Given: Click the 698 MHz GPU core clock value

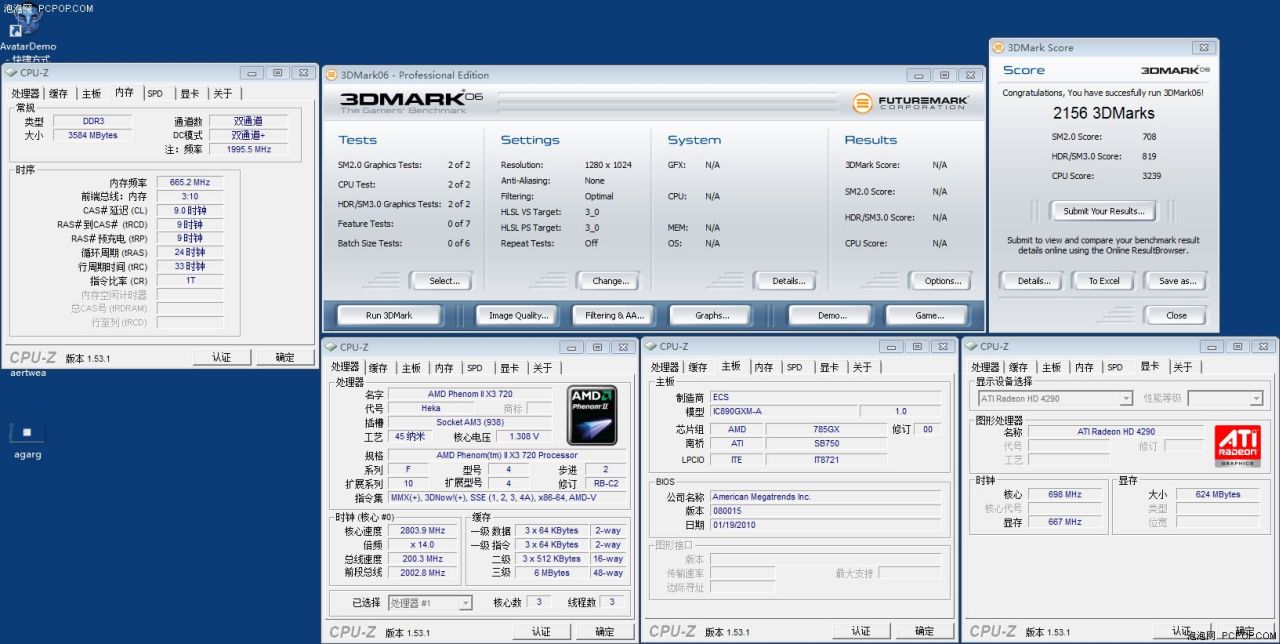Looking at the screenshot, I should tap(1065, 494).
